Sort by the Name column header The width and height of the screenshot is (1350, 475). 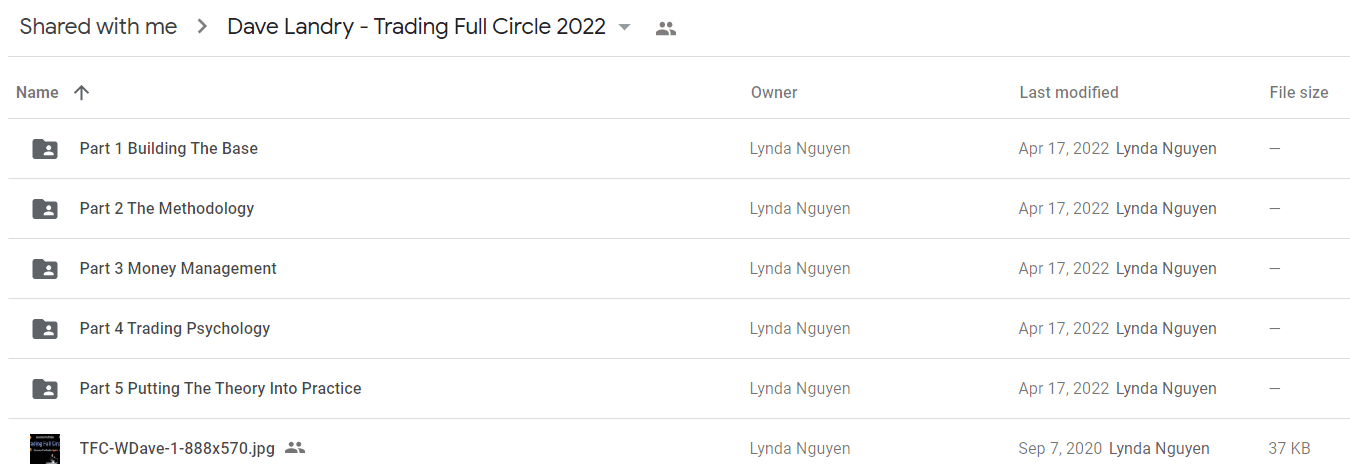tap(37, 92)
